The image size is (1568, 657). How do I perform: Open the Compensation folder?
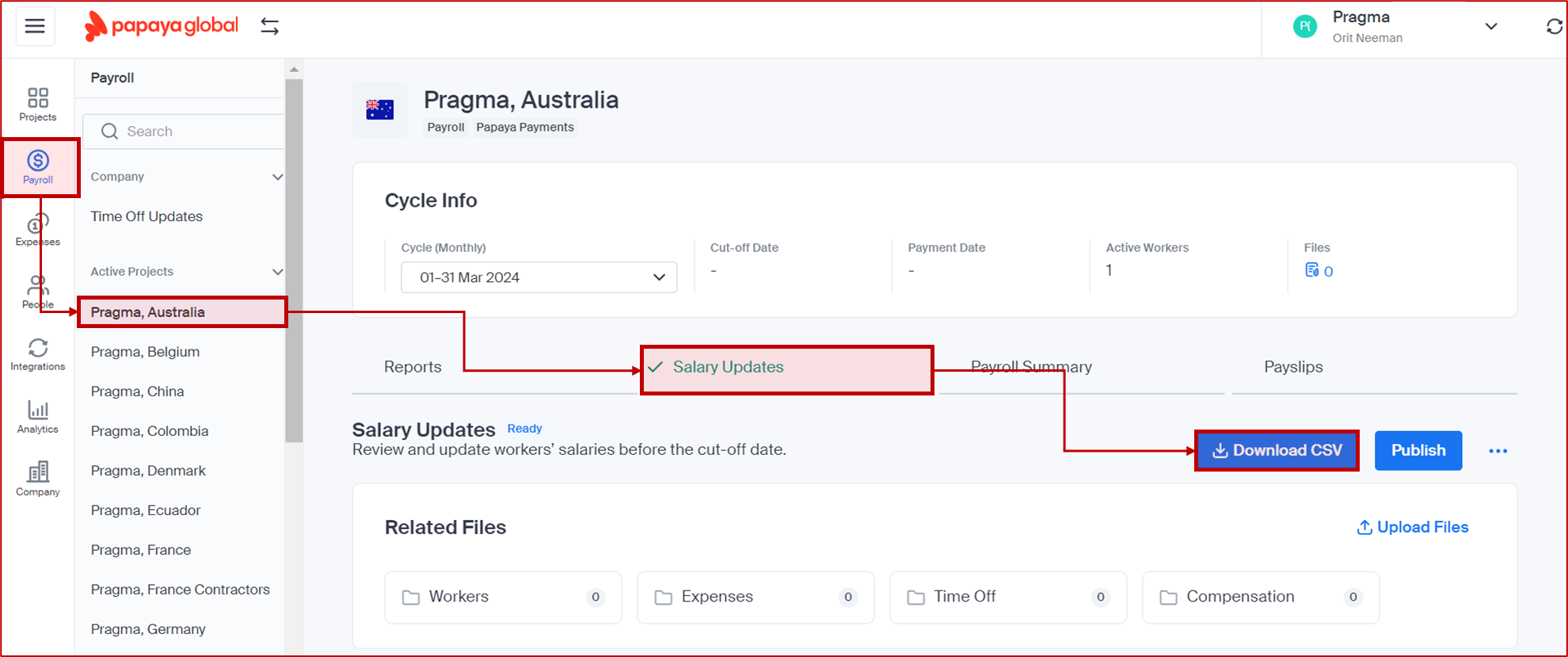click(1261, 597)
